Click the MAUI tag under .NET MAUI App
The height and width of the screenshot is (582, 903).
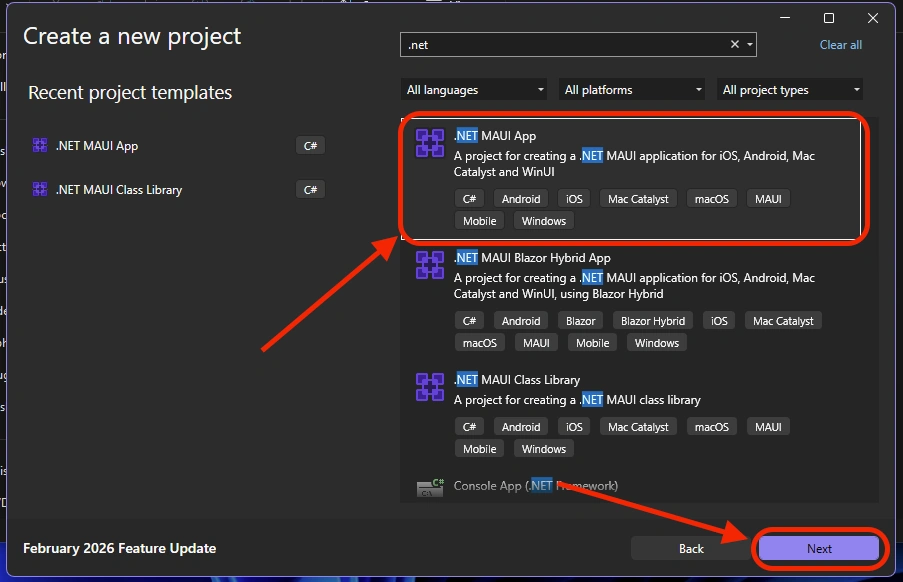point(768,199)
